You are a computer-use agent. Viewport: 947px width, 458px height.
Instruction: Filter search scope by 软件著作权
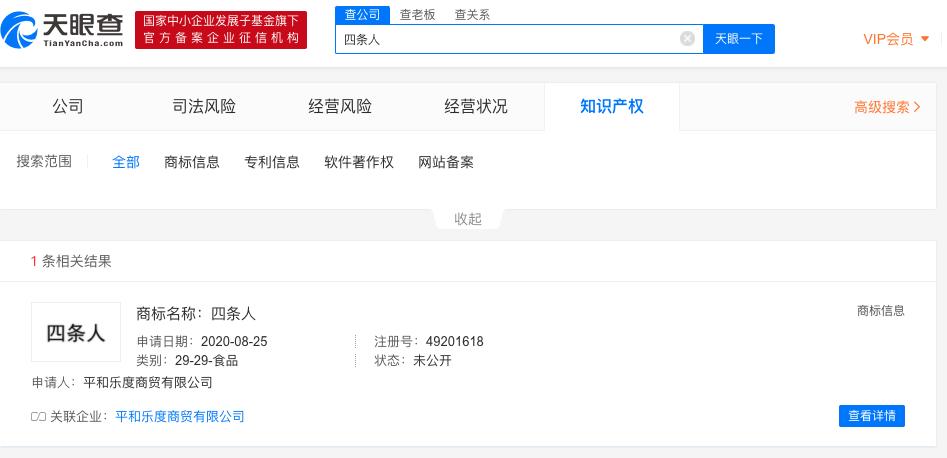pyautogui.click(x=359, y=162)
